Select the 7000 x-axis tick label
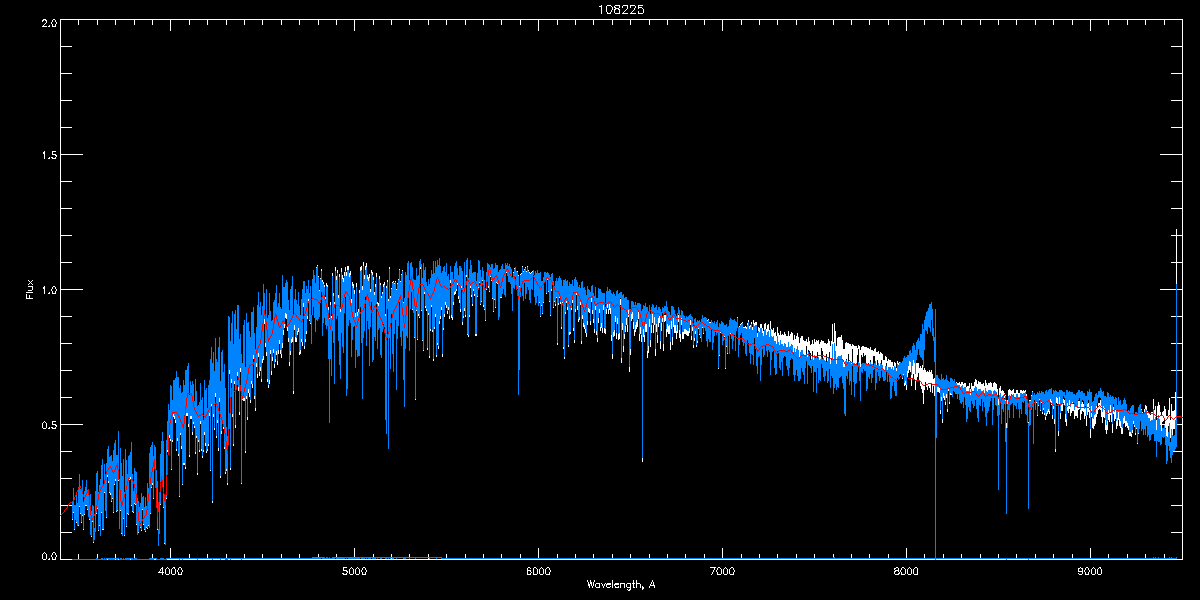 click(722, 572)
